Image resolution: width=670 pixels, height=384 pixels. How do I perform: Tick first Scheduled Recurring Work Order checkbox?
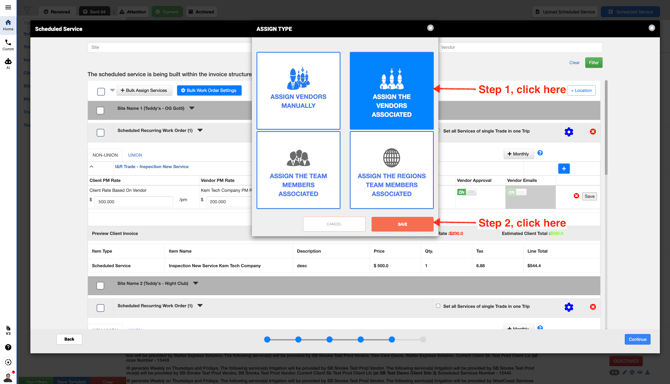point(100,133)
